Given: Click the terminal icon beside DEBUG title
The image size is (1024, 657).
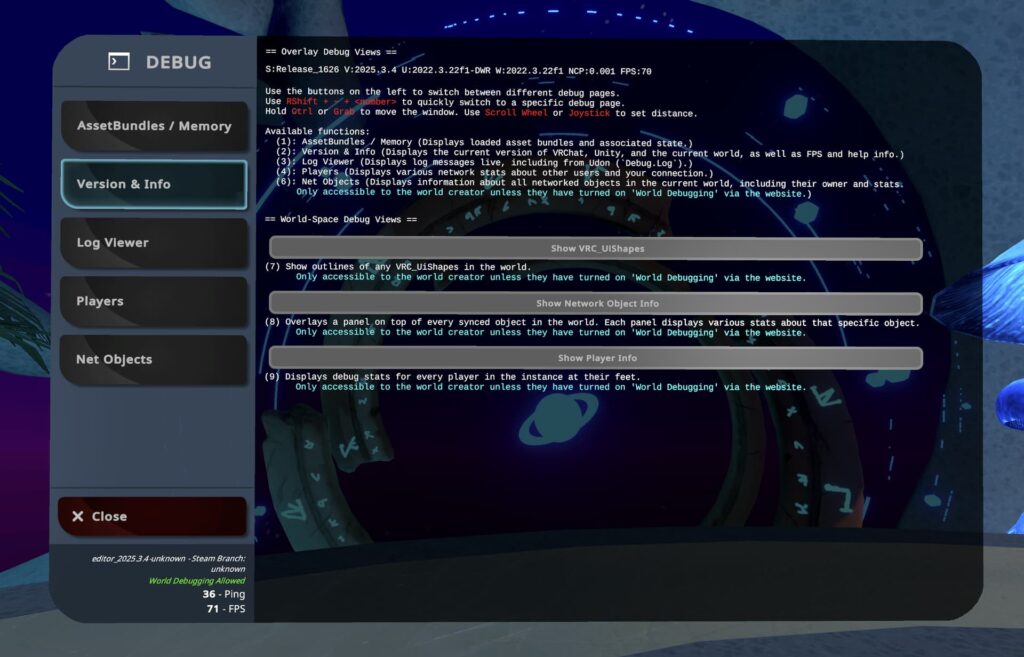Looking at the screenshot, I should pos(119,62).
